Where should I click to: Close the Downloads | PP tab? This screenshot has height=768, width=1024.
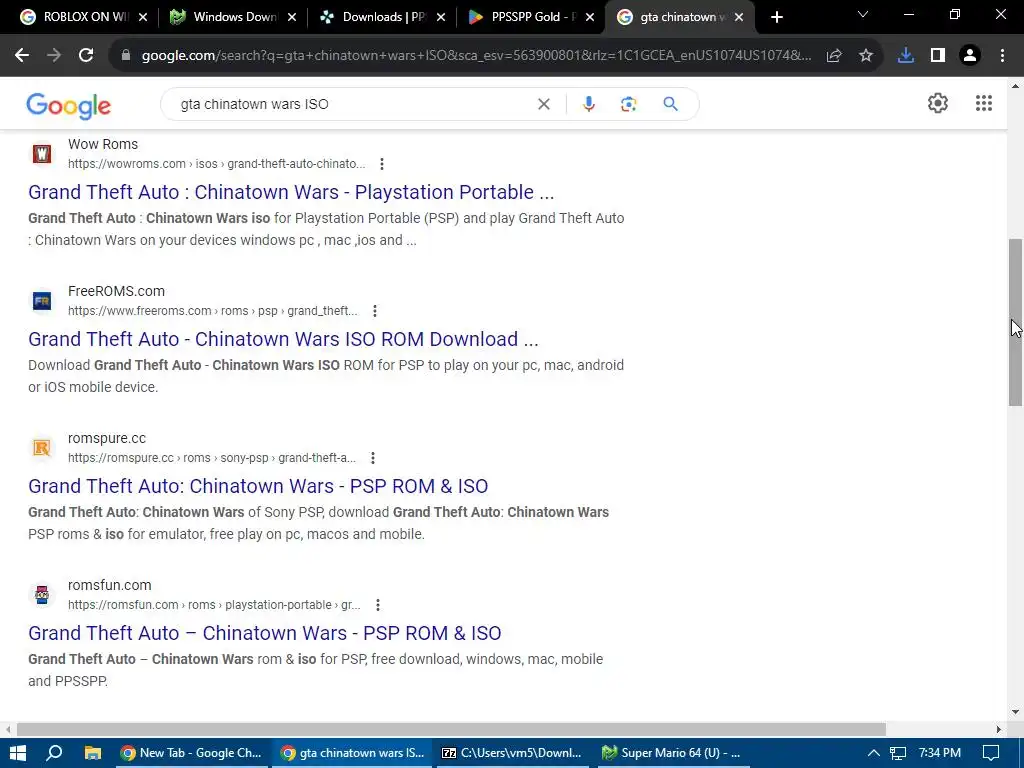coord(441,17)
